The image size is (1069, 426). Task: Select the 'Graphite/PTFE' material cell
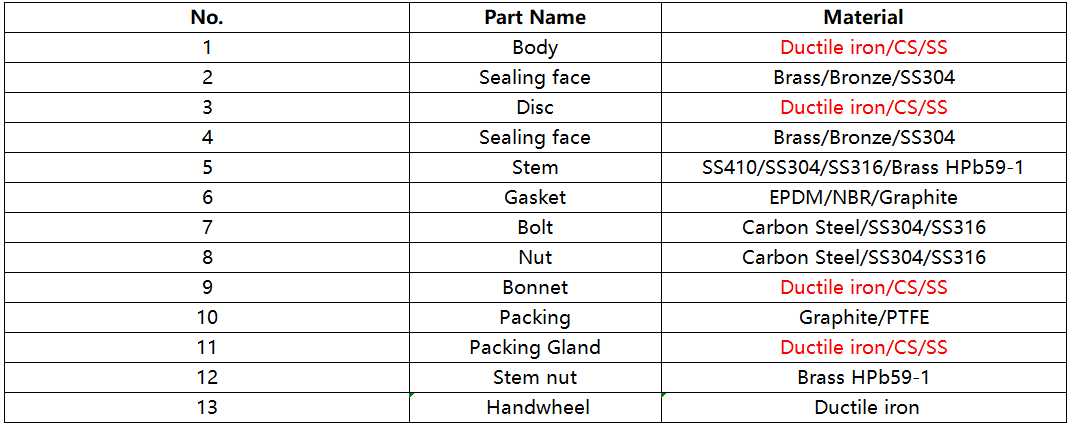(863, 317)
